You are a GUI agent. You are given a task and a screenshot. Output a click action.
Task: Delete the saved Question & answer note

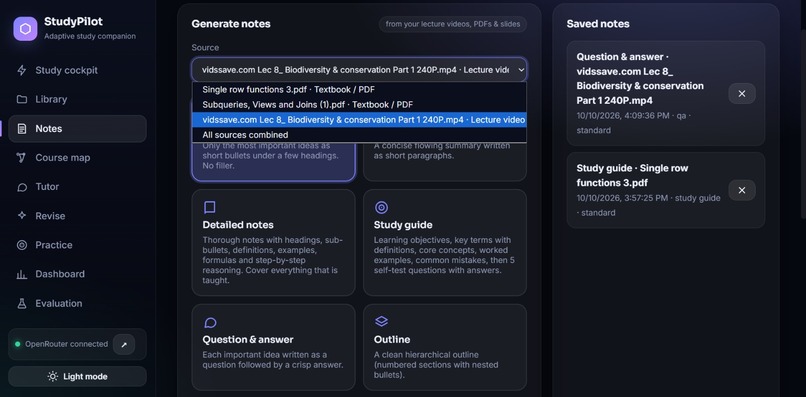(742, 94)
